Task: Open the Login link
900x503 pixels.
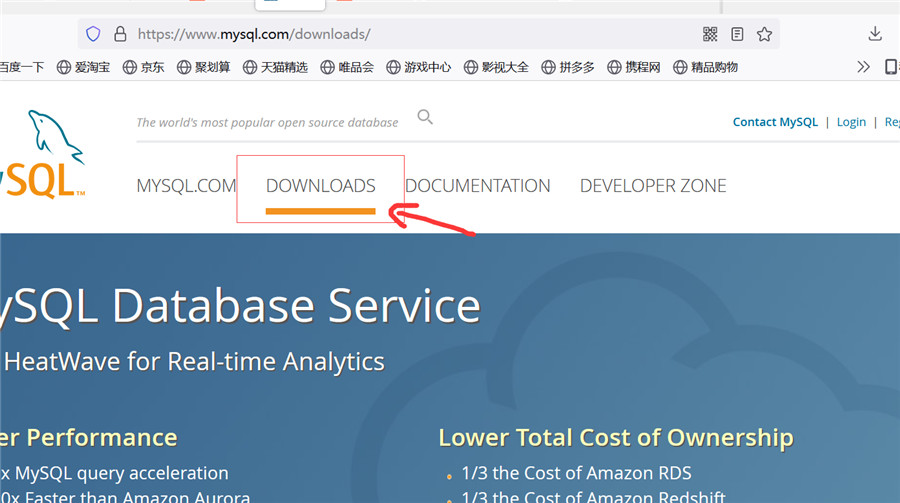Action: pyautogui.click(x=851, y=122)
